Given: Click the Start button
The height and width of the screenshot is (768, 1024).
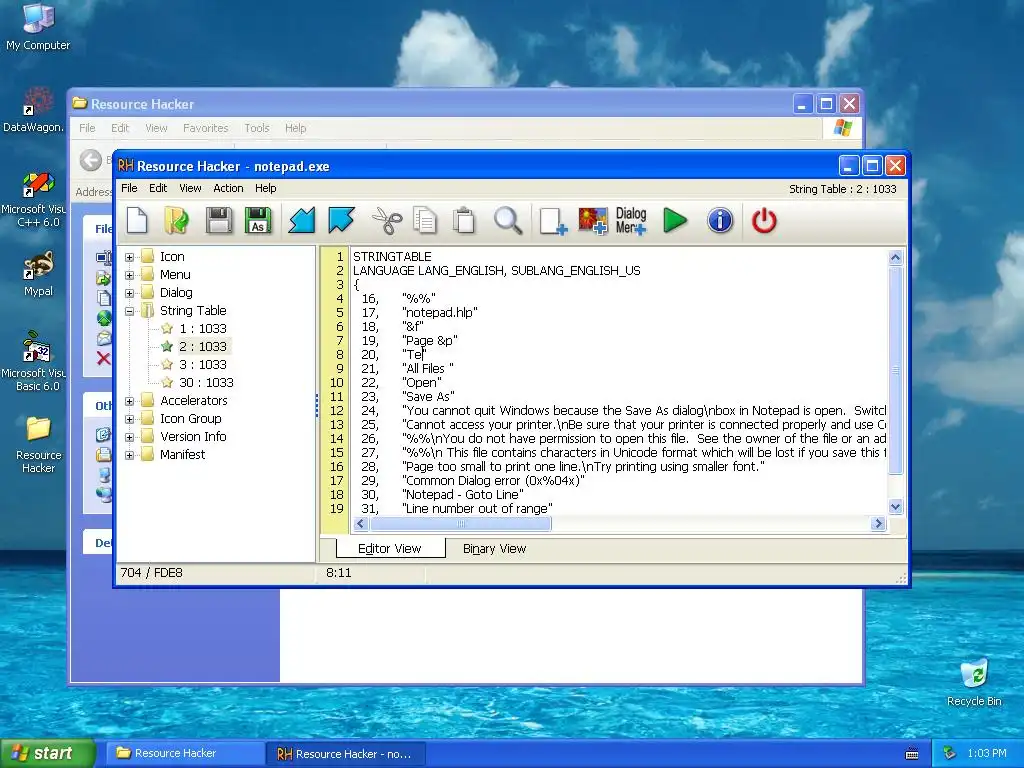Looking at the screenshot, I should [x=46, y=754].
